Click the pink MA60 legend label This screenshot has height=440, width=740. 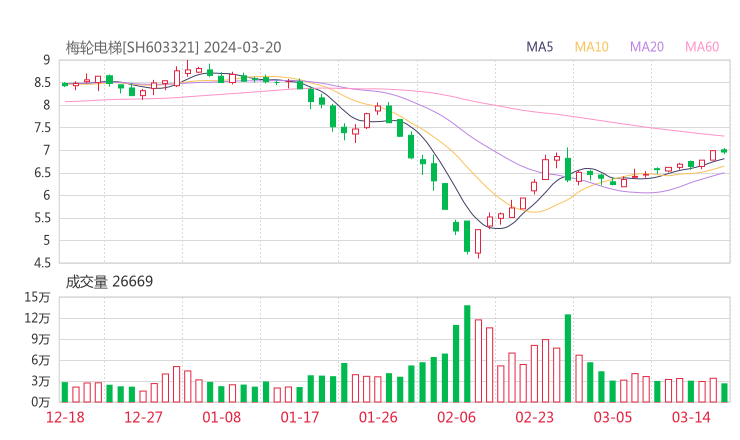pyautogui.click(x=702, y=47)
